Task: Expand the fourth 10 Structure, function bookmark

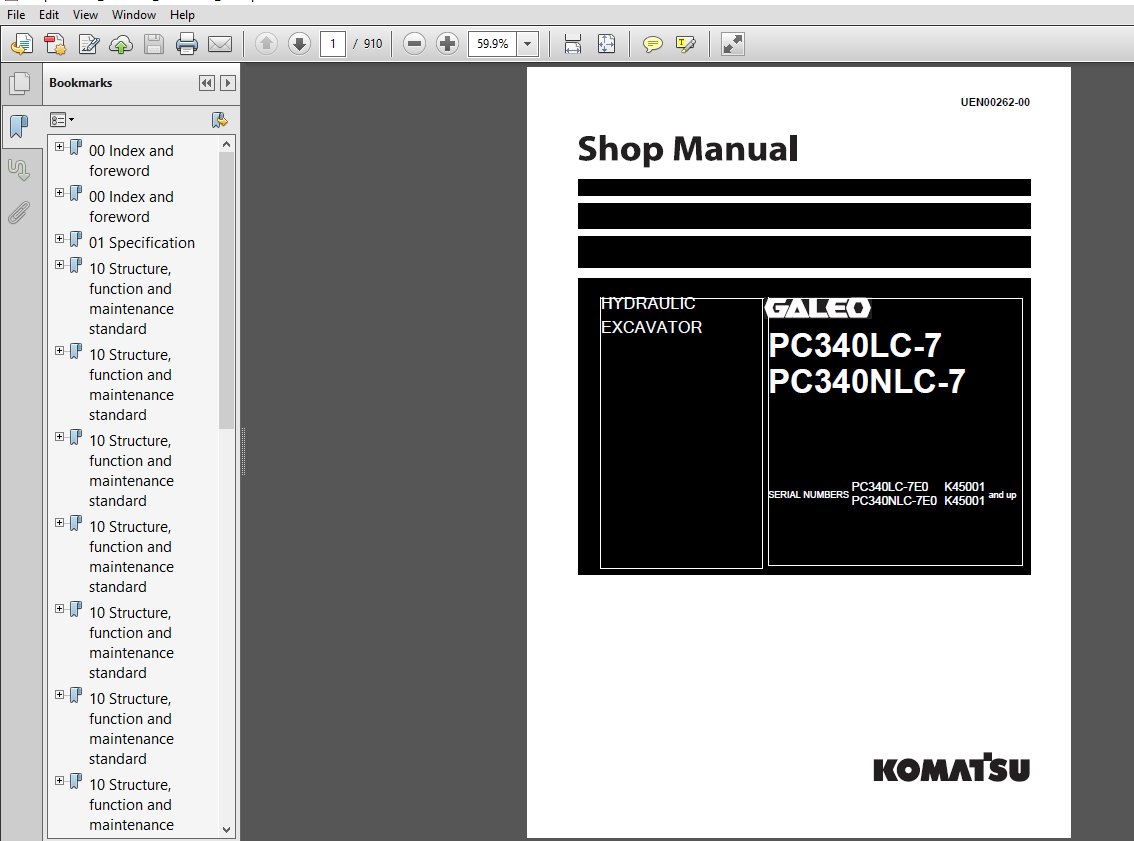Action: [x=59, y=523]
